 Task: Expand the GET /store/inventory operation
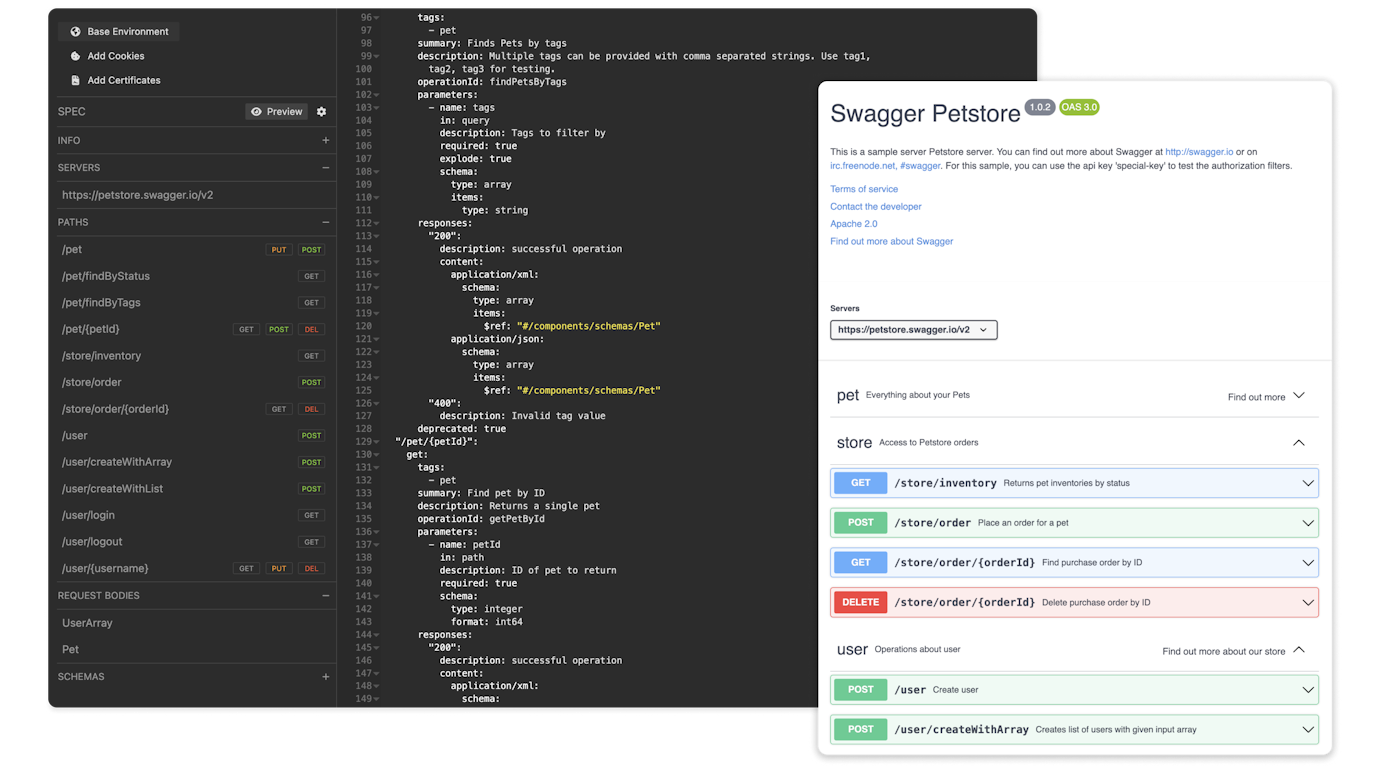[1307, 482]
